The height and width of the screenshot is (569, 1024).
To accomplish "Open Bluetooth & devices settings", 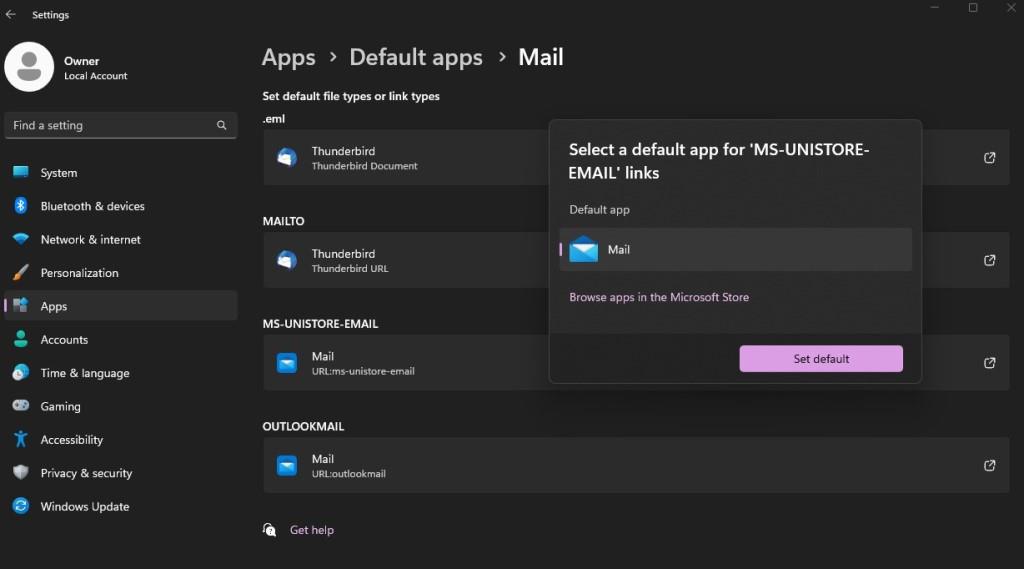I will pyautogui.click(x=121, y=206).
